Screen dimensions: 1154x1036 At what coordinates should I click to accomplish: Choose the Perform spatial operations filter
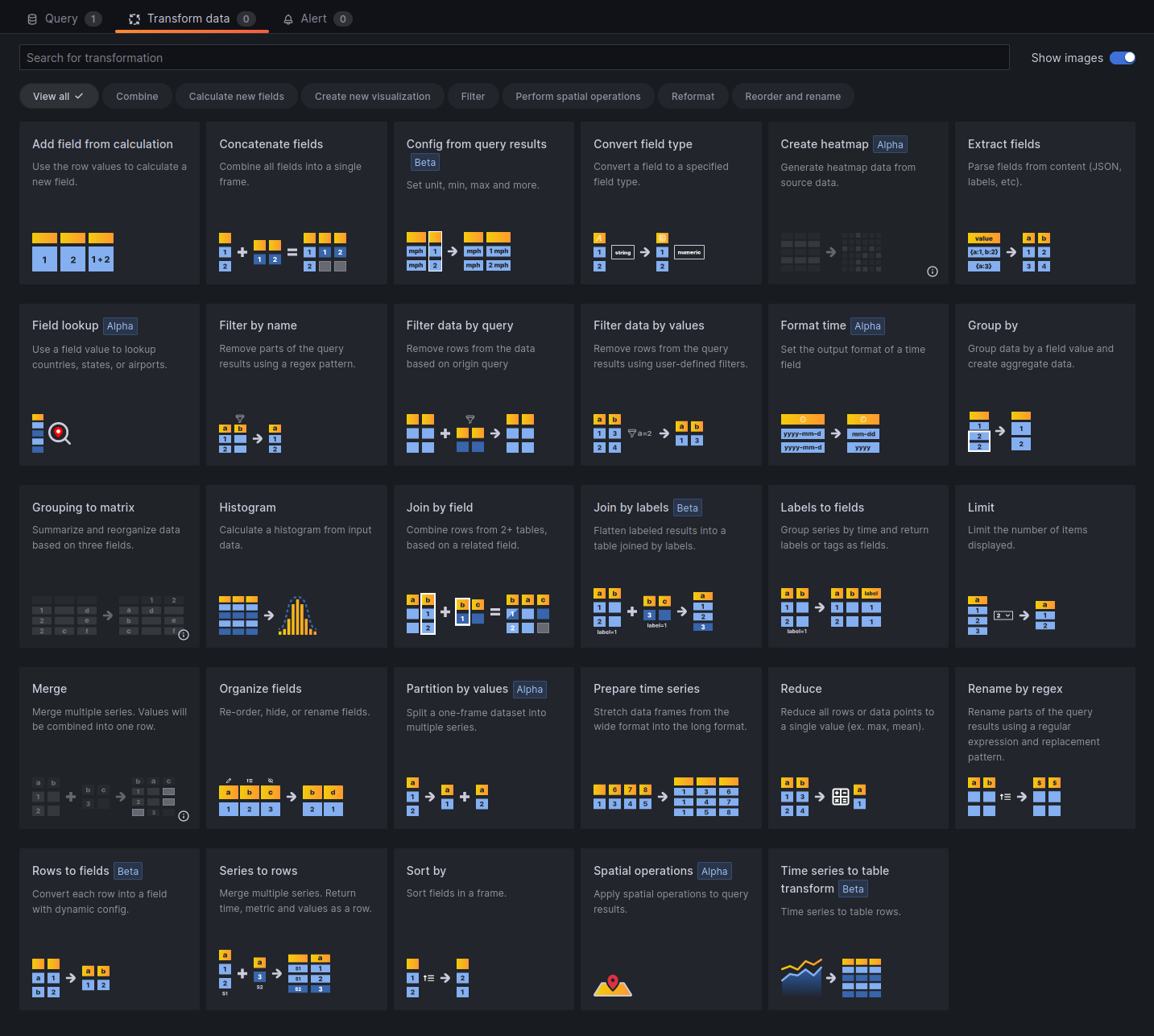(x=577, y=97)
